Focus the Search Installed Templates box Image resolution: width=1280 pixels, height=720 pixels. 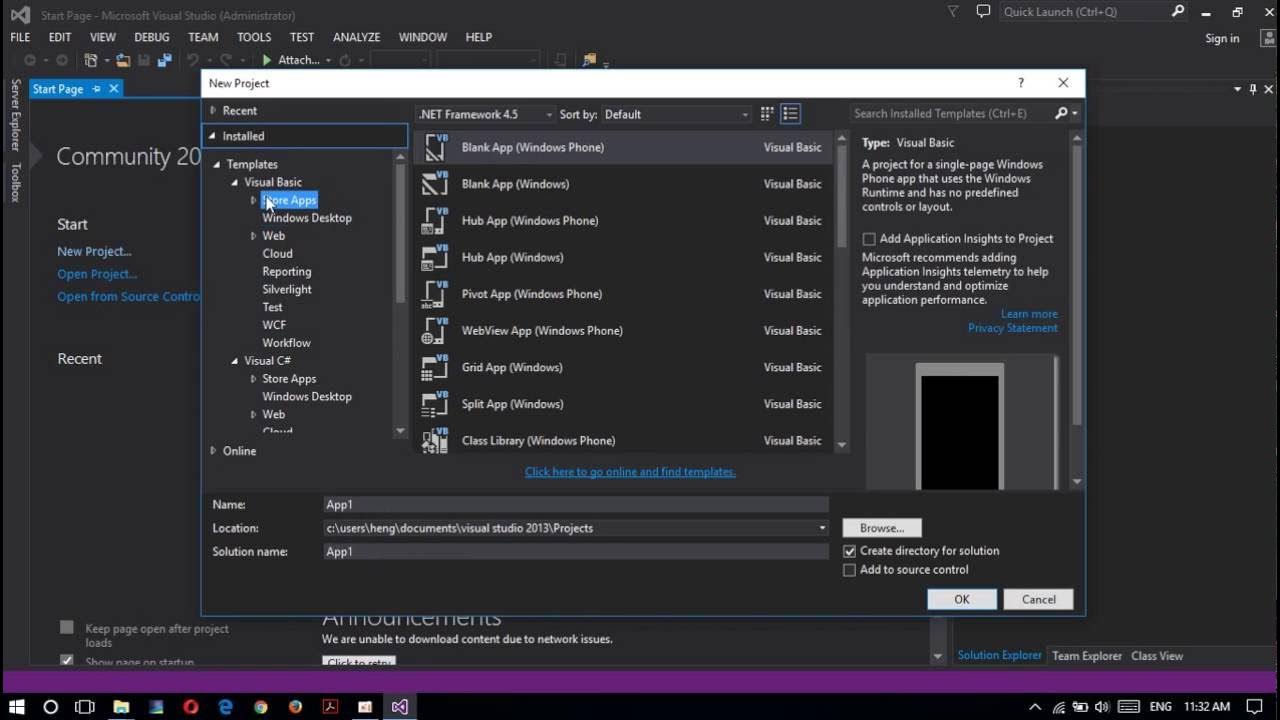tap(950, 113)
